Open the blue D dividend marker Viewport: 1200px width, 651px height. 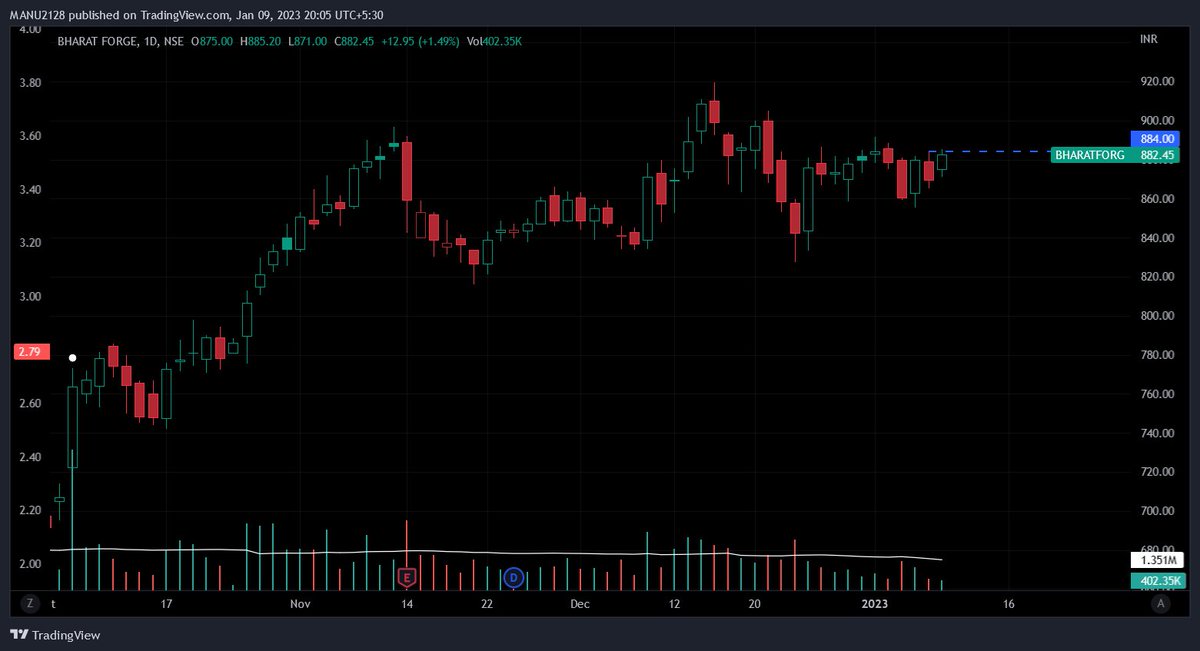[x=514, y=577]
